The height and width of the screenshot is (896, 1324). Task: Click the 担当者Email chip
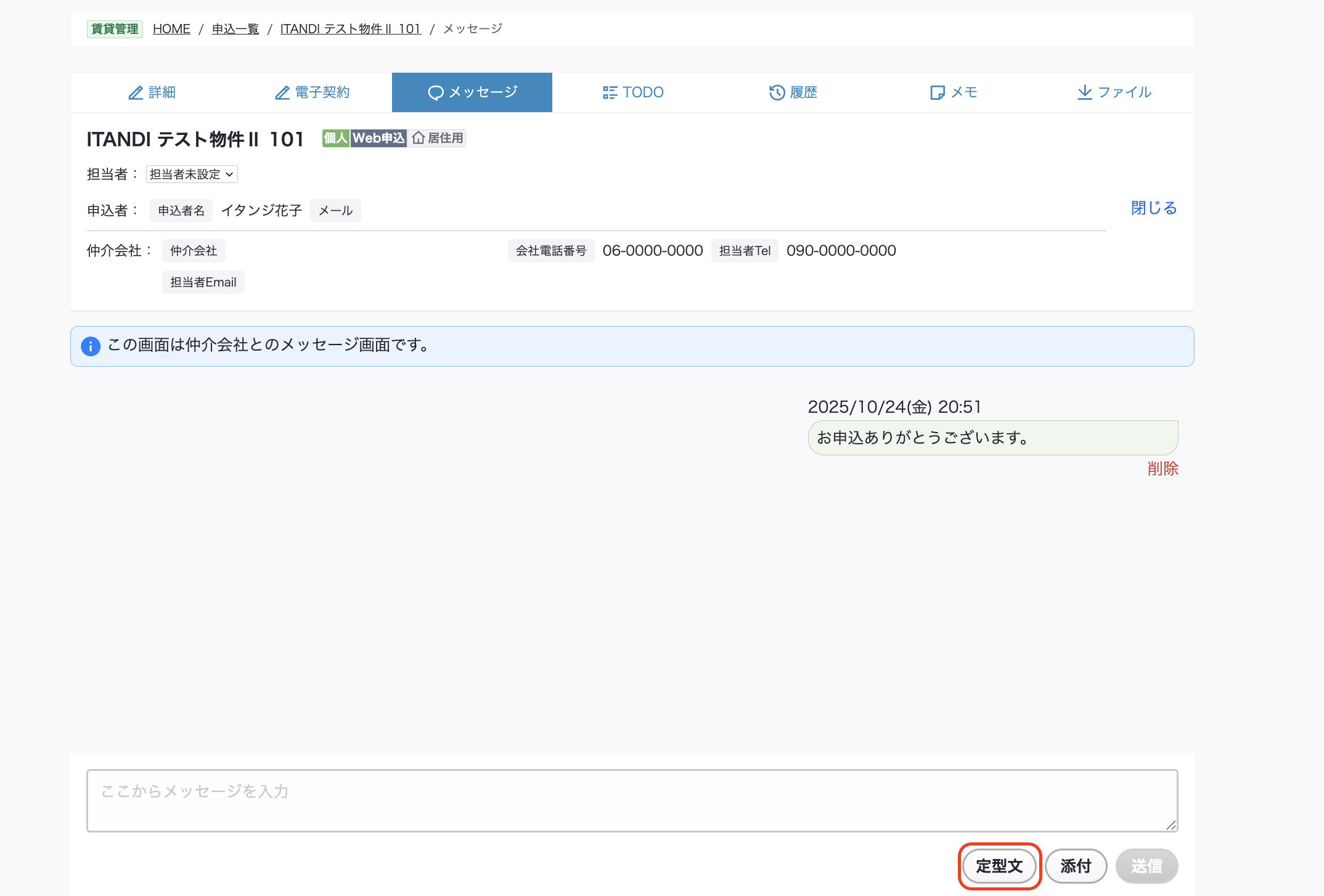pos(203,282)
